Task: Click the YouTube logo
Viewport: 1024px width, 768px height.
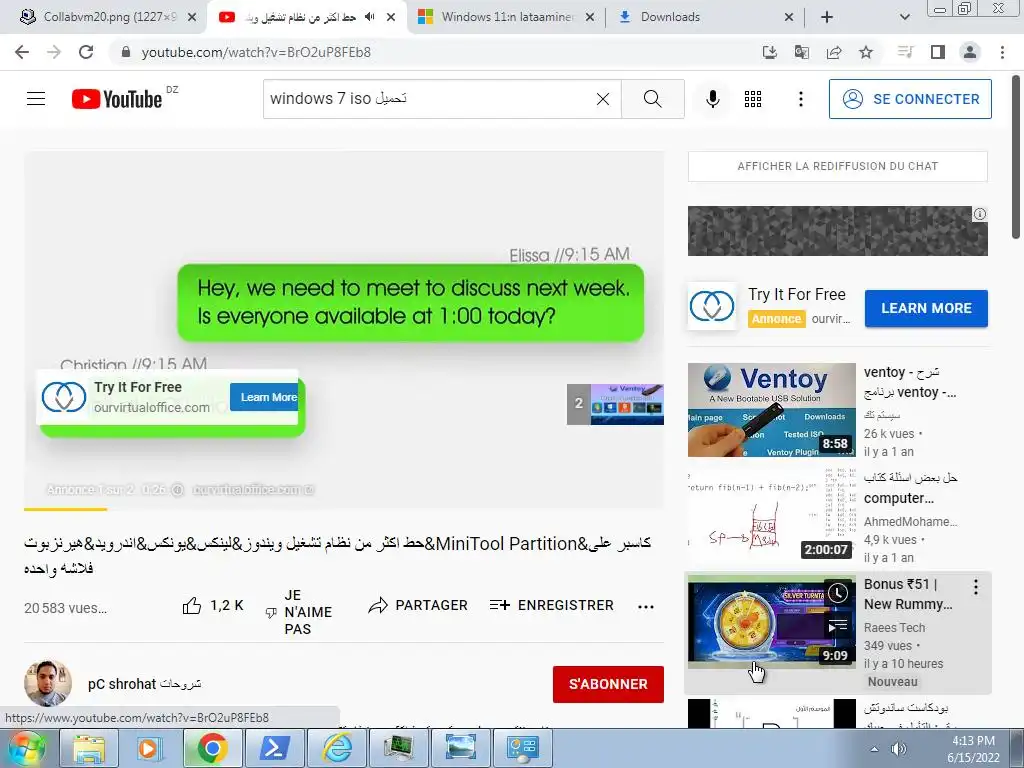Action: [x=118, y=99]
